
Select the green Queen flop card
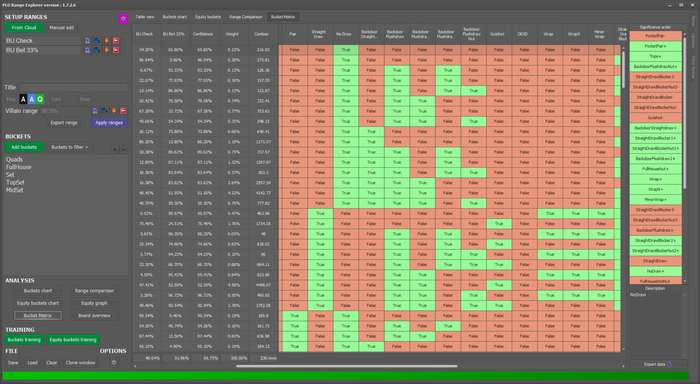pos(40,99)
